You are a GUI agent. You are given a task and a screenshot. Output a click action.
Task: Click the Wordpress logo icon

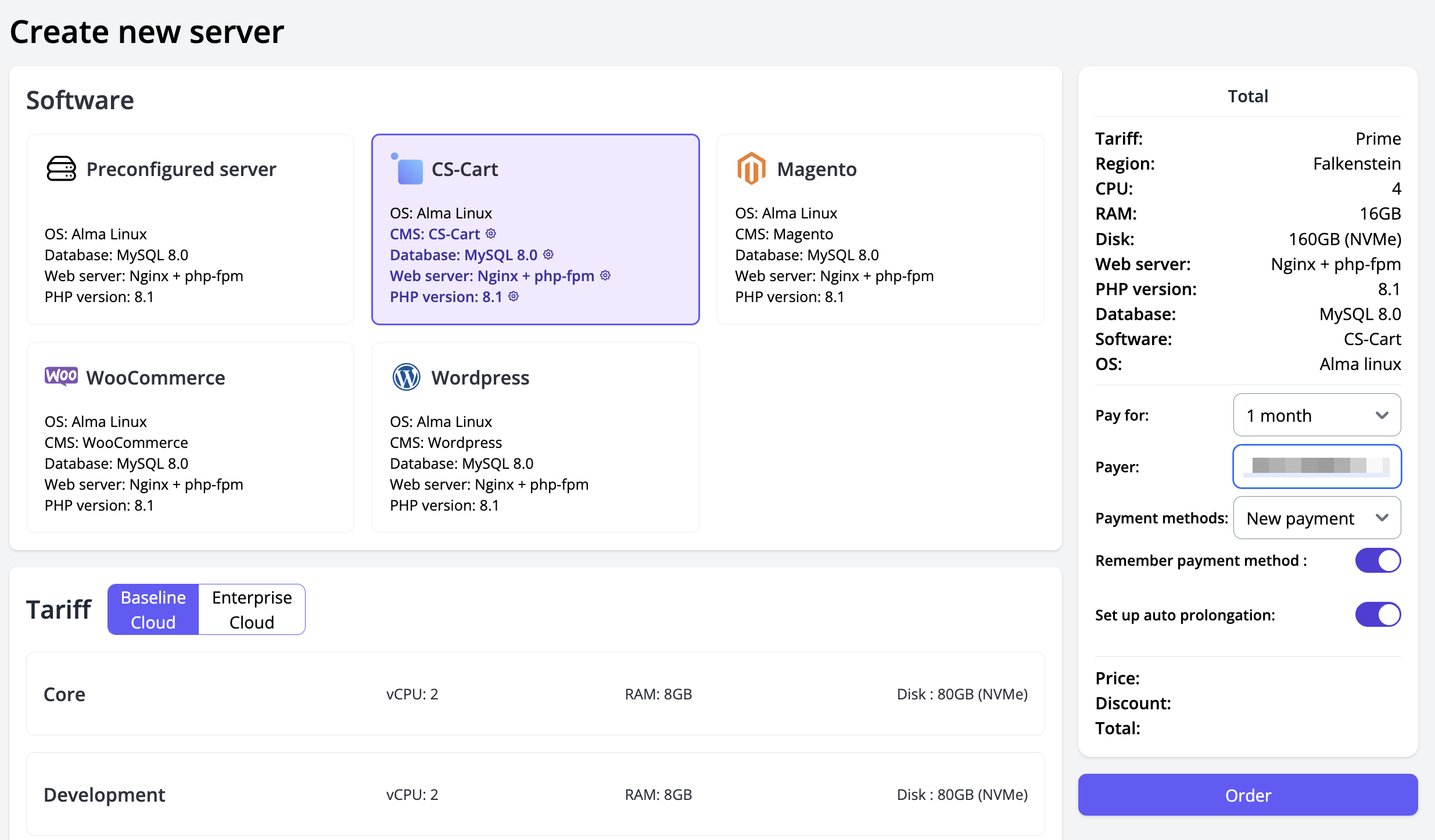406,378
